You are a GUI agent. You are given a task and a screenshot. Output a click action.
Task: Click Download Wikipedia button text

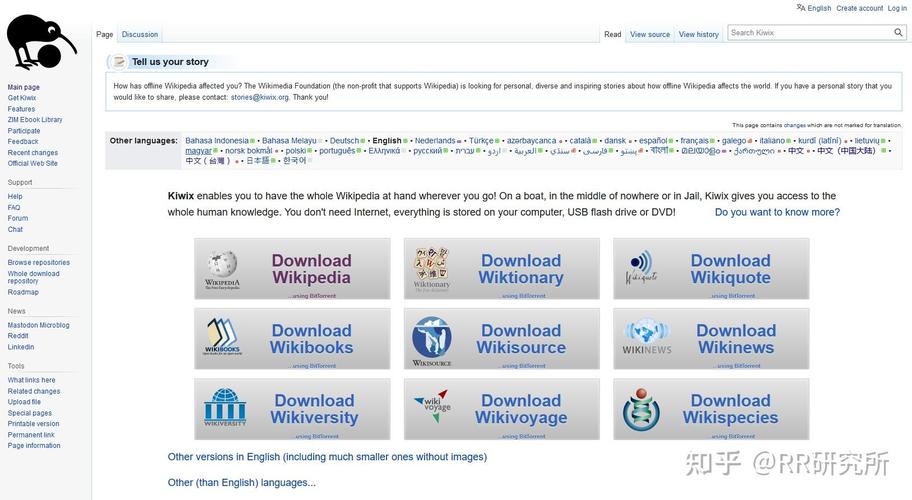click(312, 269)
